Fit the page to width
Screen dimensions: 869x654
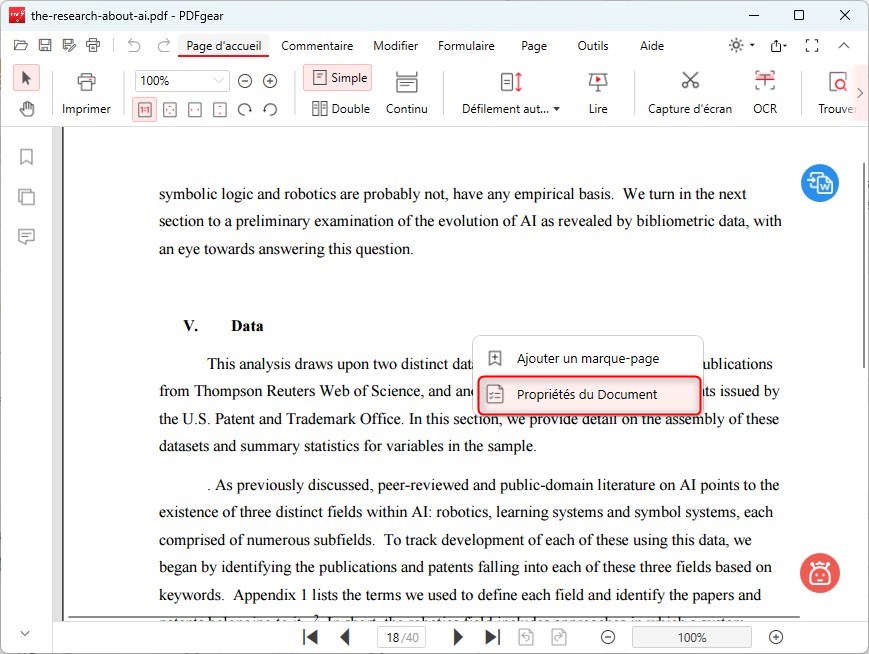195,110
